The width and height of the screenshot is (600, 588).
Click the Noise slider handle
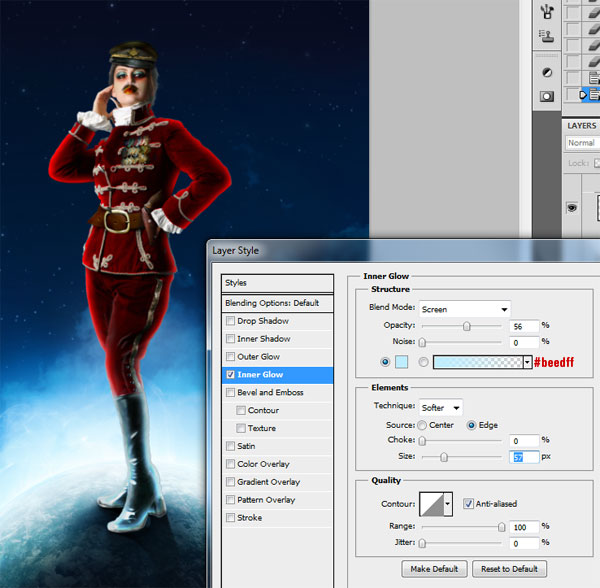tap(422, 342)
